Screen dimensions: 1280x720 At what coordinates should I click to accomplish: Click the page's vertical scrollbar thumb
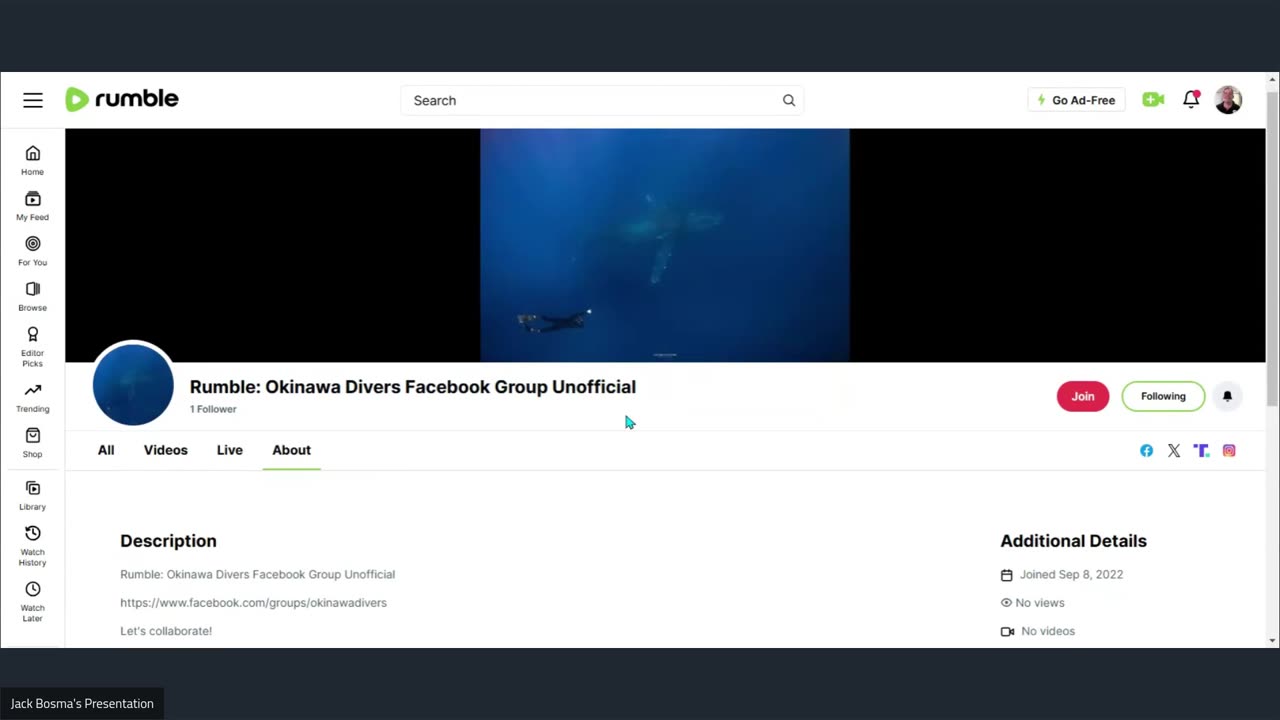pyautogui.click(x=1272, y=248)
